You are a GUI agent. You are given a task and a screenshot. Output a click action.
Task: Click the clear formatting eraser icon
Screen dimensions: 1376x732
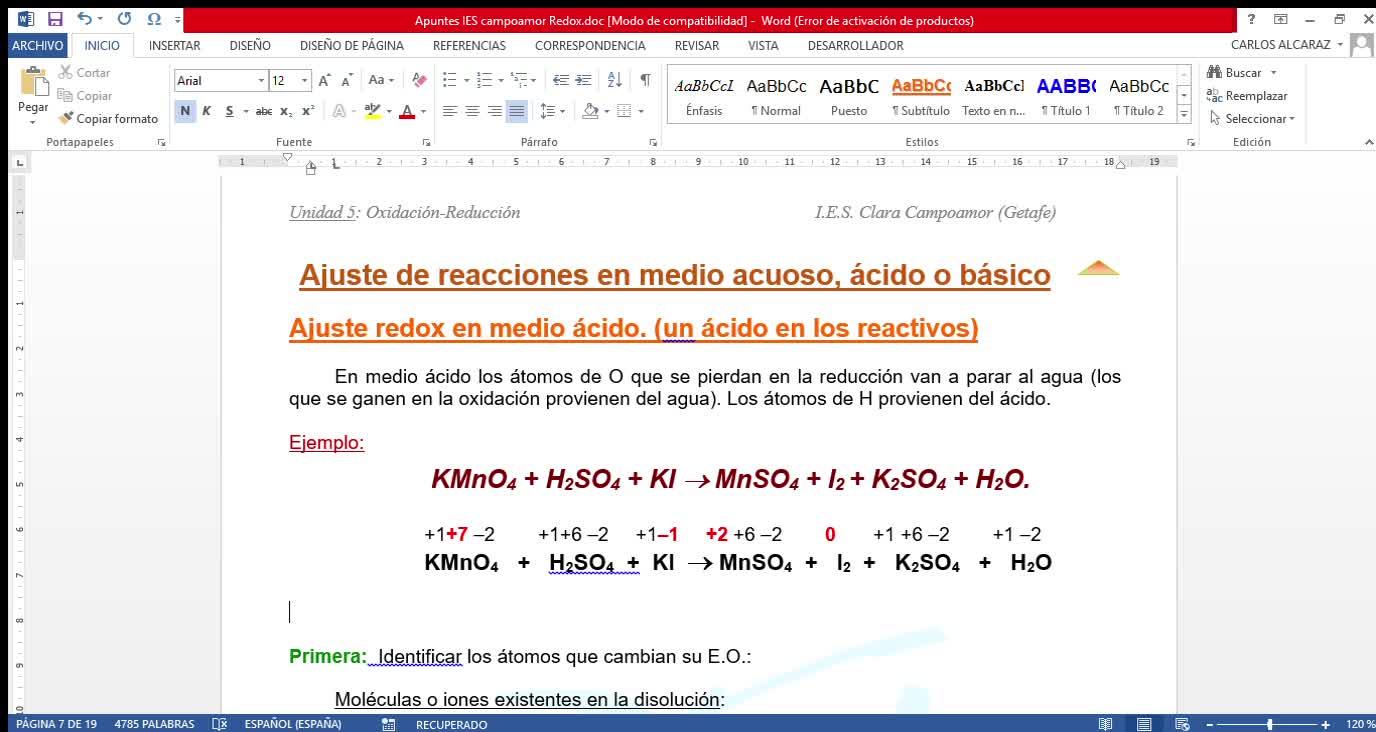(419, 80)
